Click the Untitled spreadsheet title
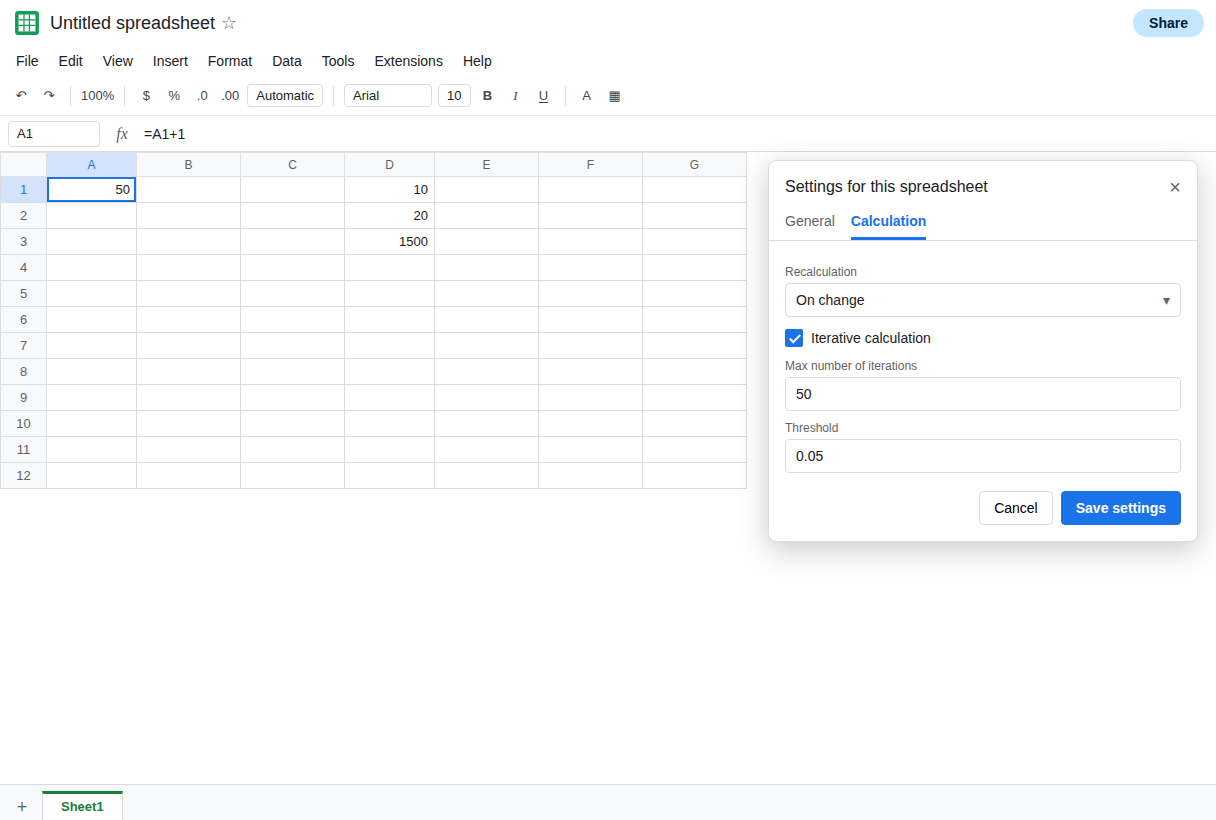 click(x=132, y=23)
